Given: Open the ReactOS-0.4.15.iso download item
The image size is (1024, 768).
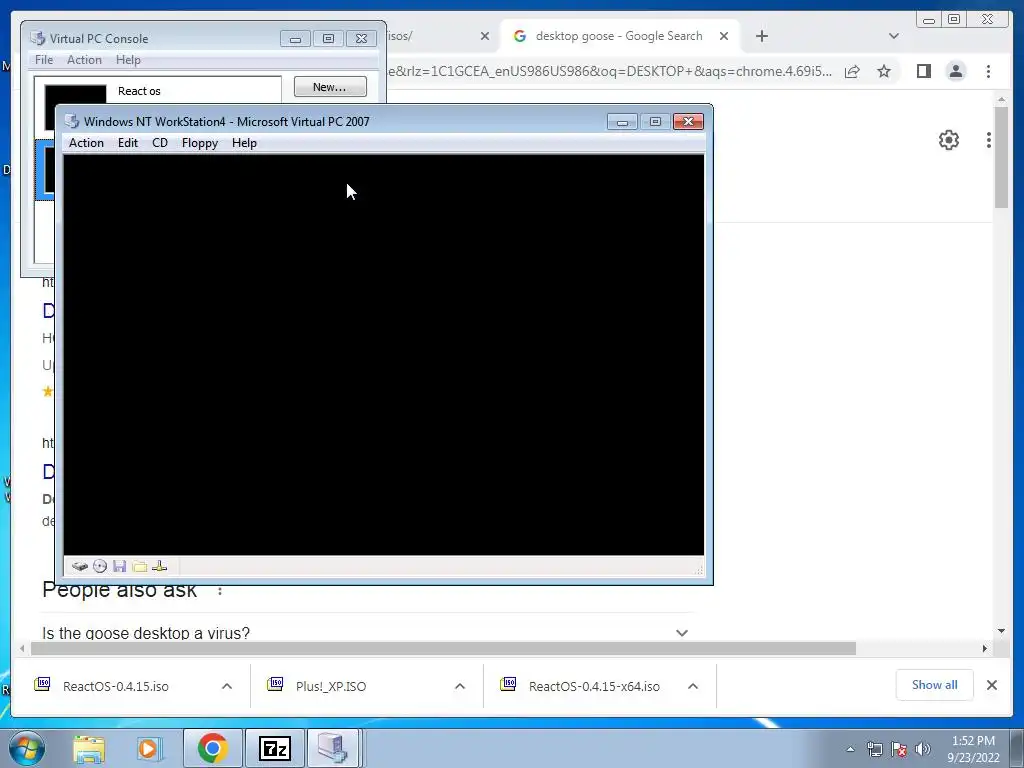Looking at the screenshot, I should pos(116,686).
